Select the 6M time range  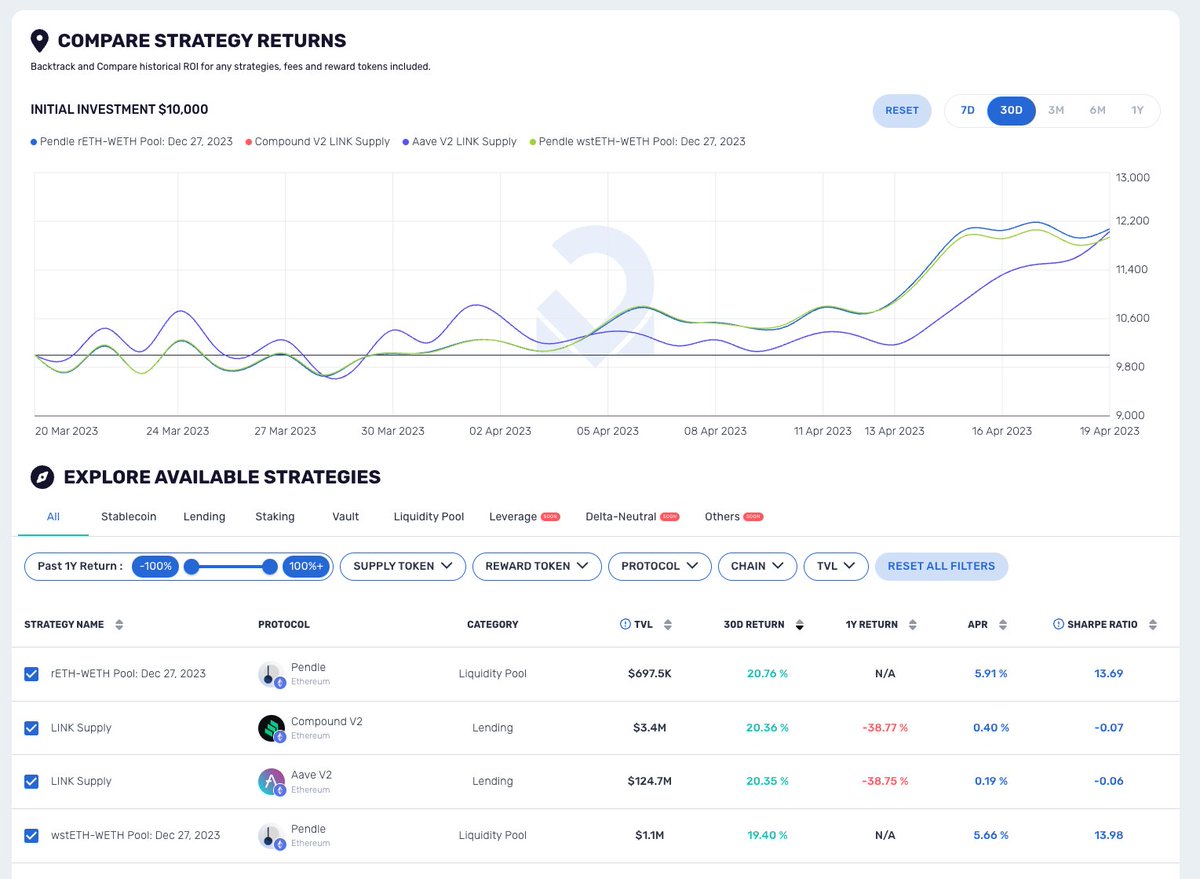click(x=1097, y=110)
